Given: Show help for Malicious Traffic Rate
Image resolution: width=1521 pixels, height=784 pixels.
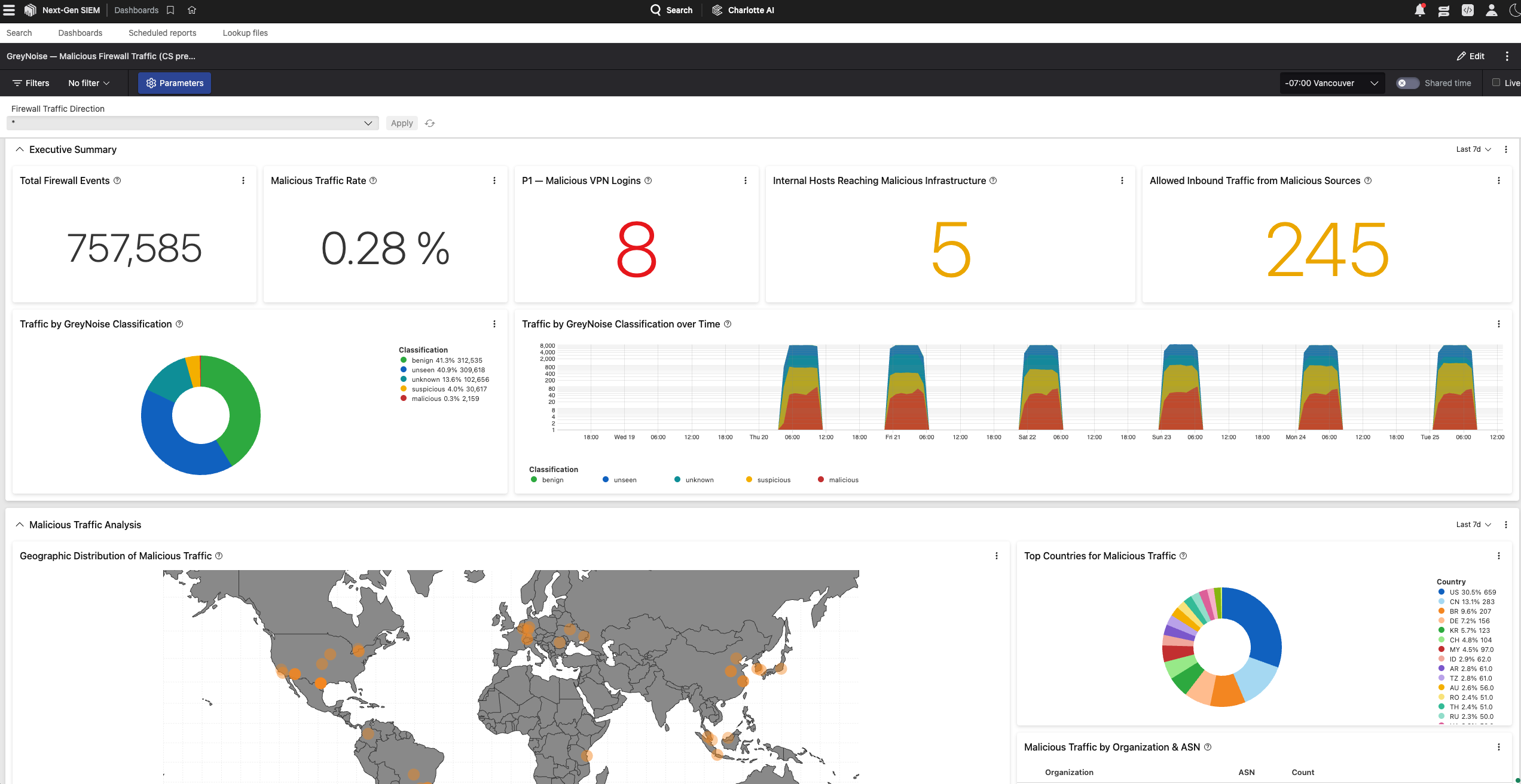Looking at the screenshot, I should [x=373, y=180].
